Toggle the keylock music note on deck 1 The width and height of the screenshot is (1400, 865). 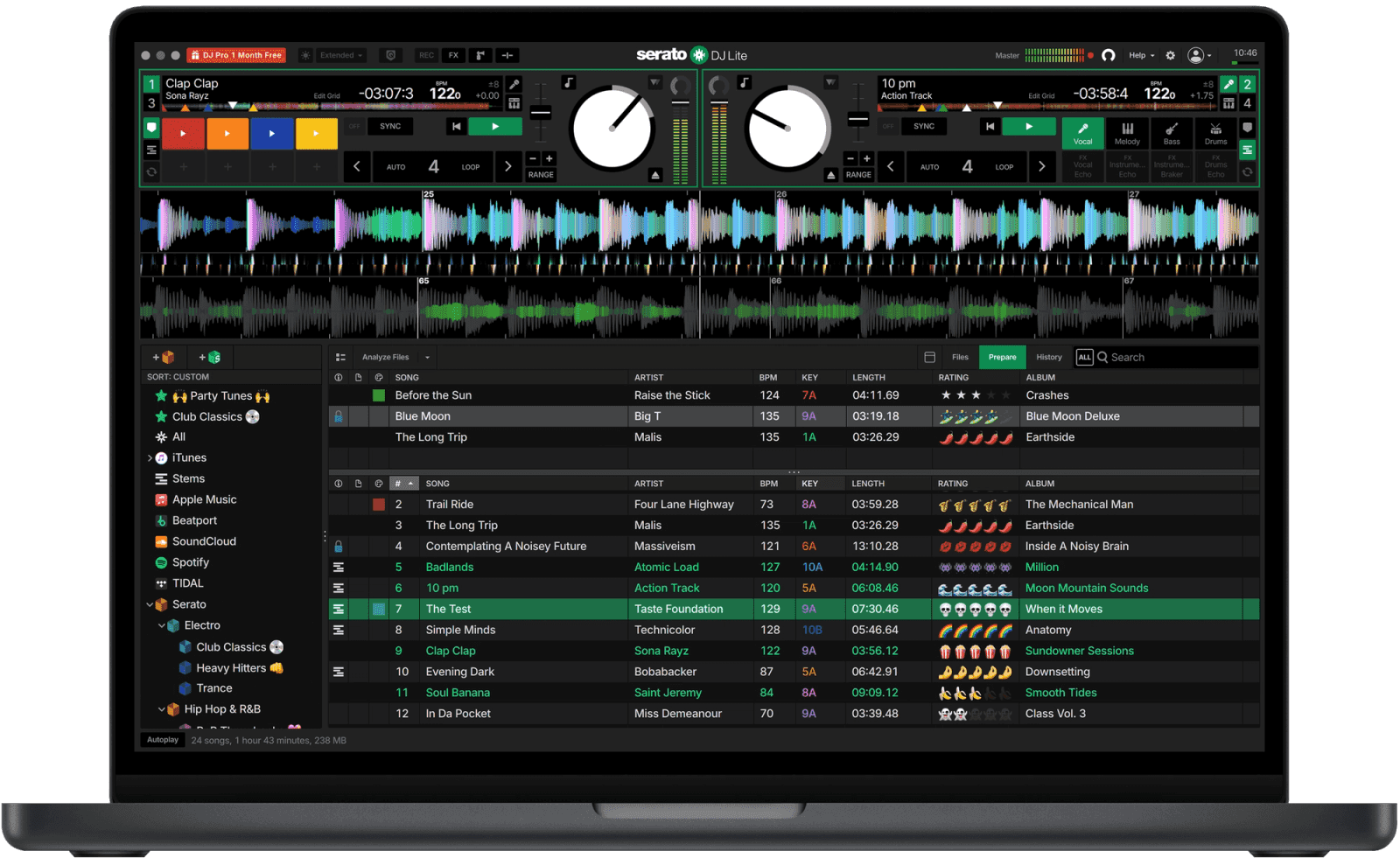pos(569,82)
